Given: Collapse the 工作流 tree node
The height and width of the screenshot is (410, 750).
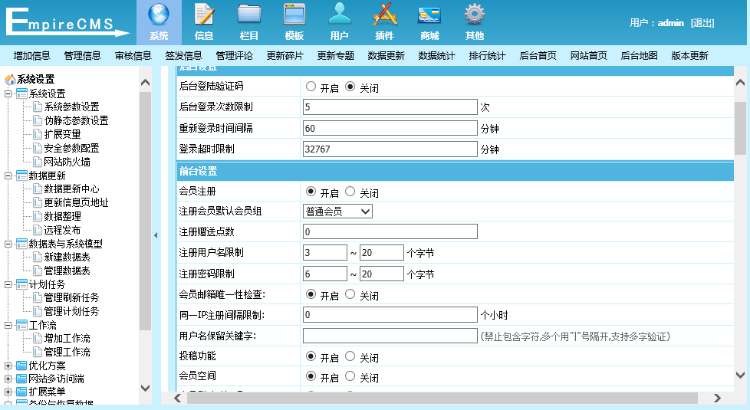Looking at the screenshot, I should point(8,325).
